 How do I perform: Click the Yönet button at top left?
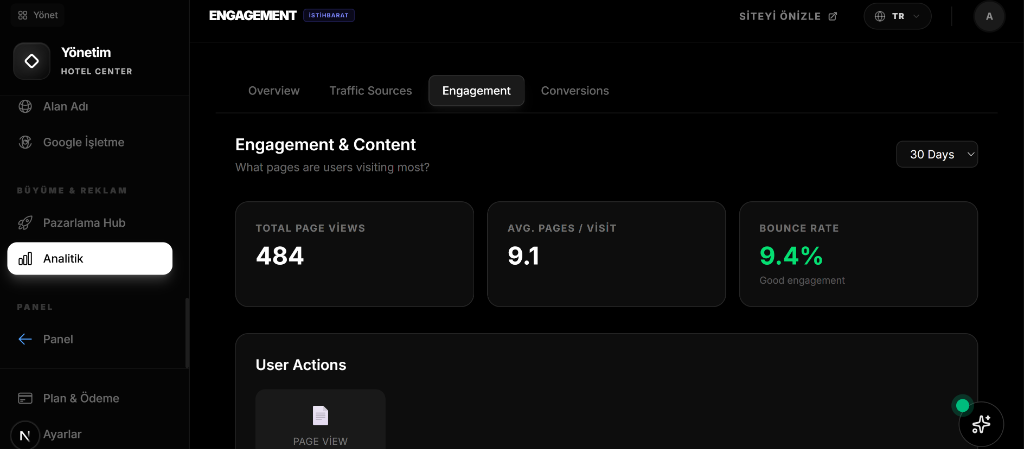pos(38,15)
